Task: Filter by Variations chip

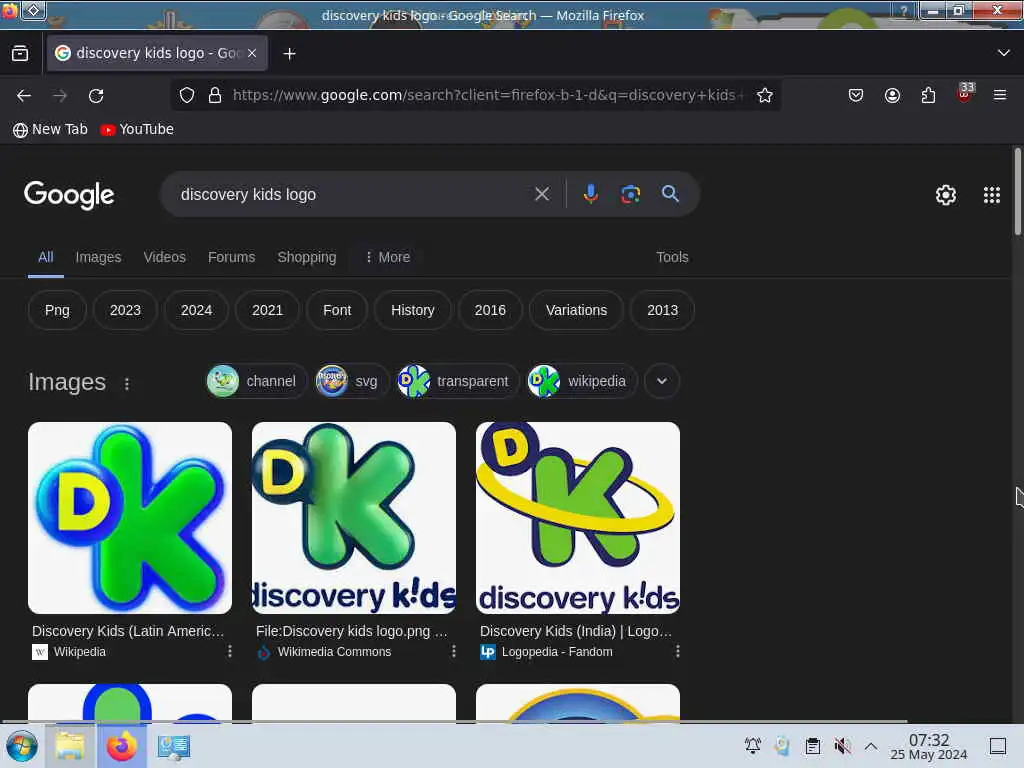Action: (576, 310)
